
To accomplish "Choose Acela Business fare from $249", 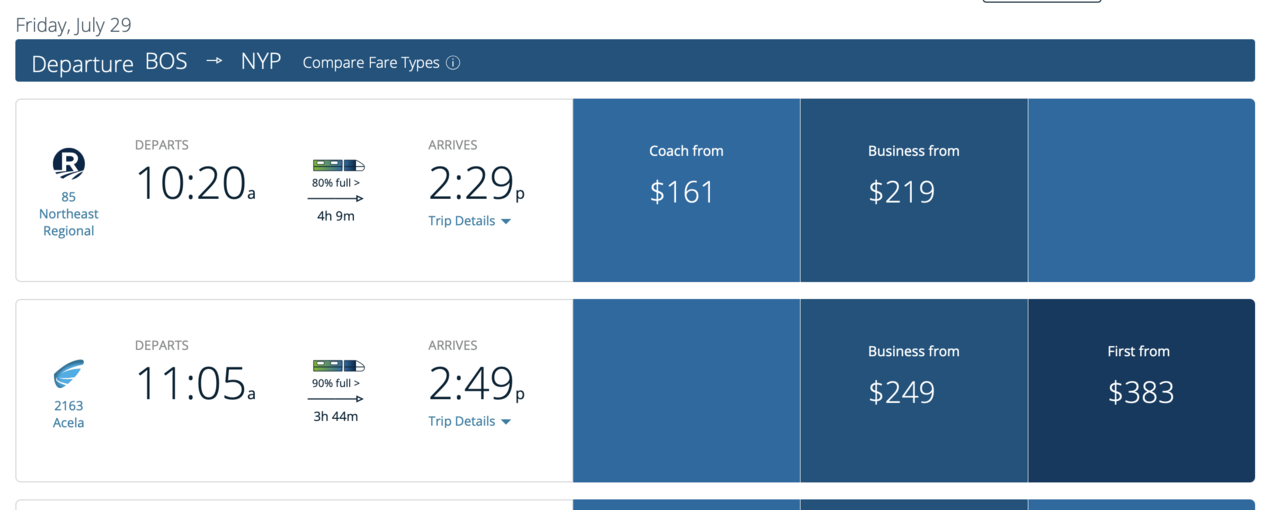I will pos(913,390).
